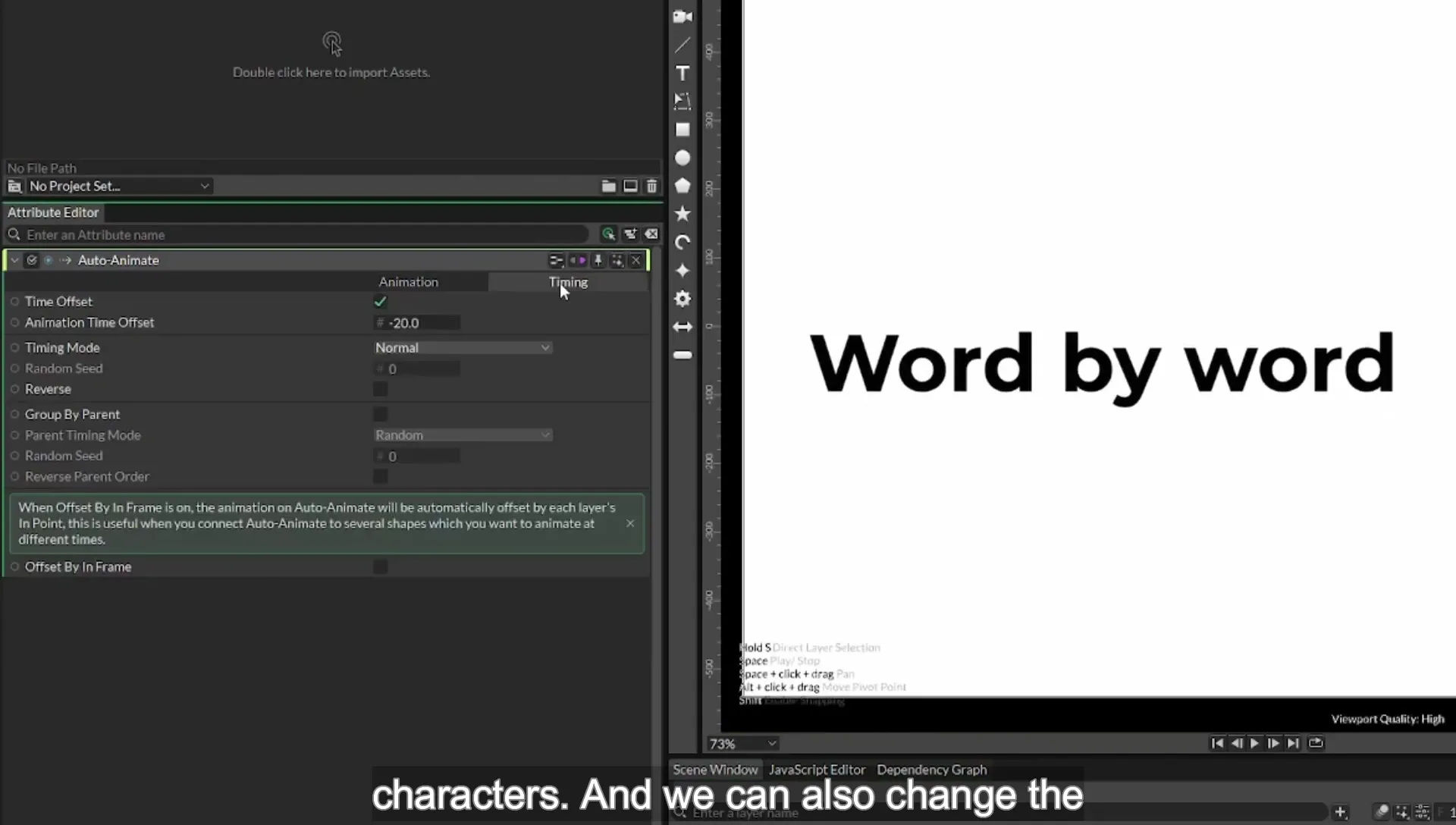
Task: Select the Star shape tool
Action: coord(682,214)
